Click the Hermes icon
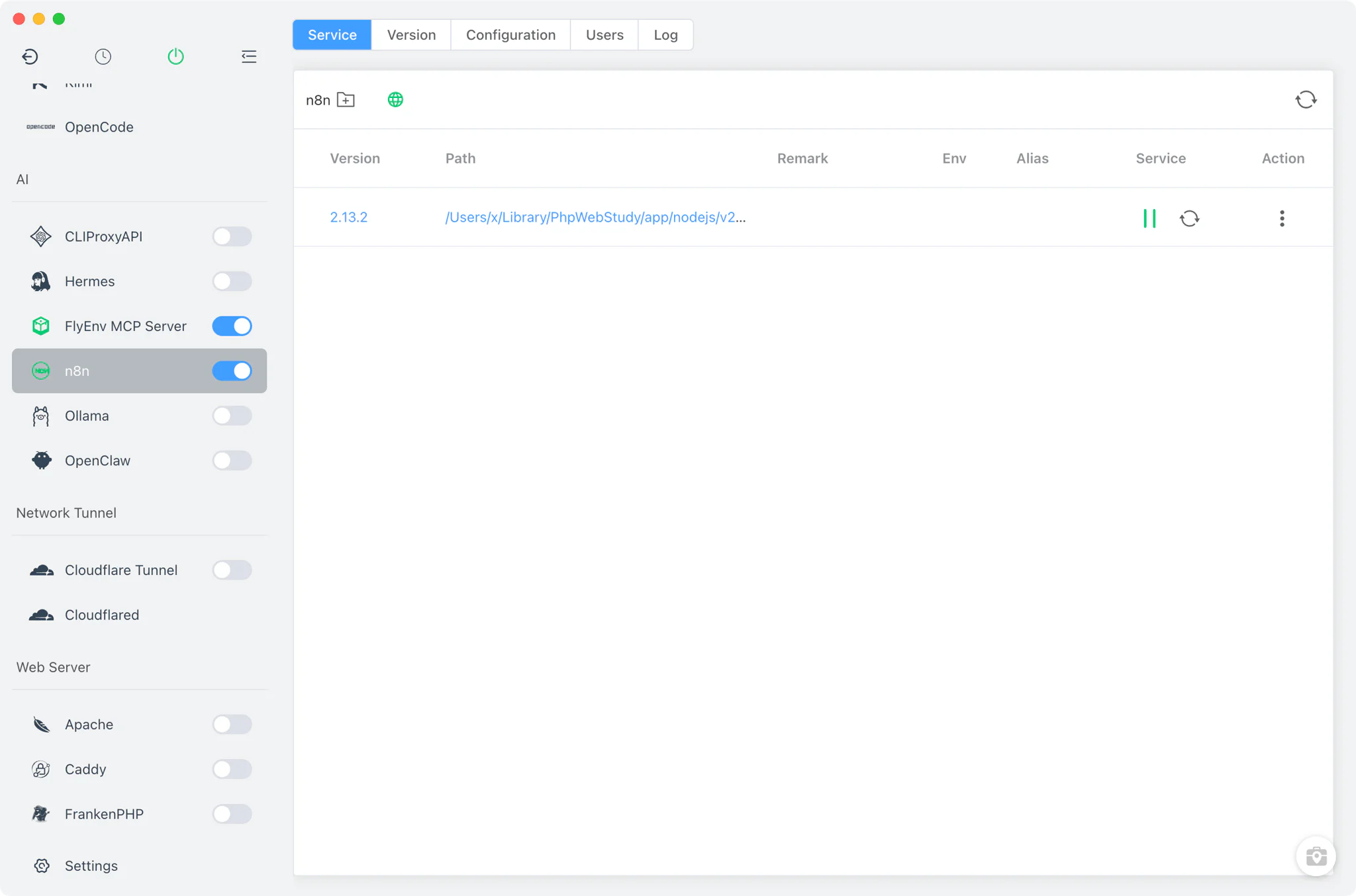The height and width of the screenshot is (896, 1356). point(40,281)
